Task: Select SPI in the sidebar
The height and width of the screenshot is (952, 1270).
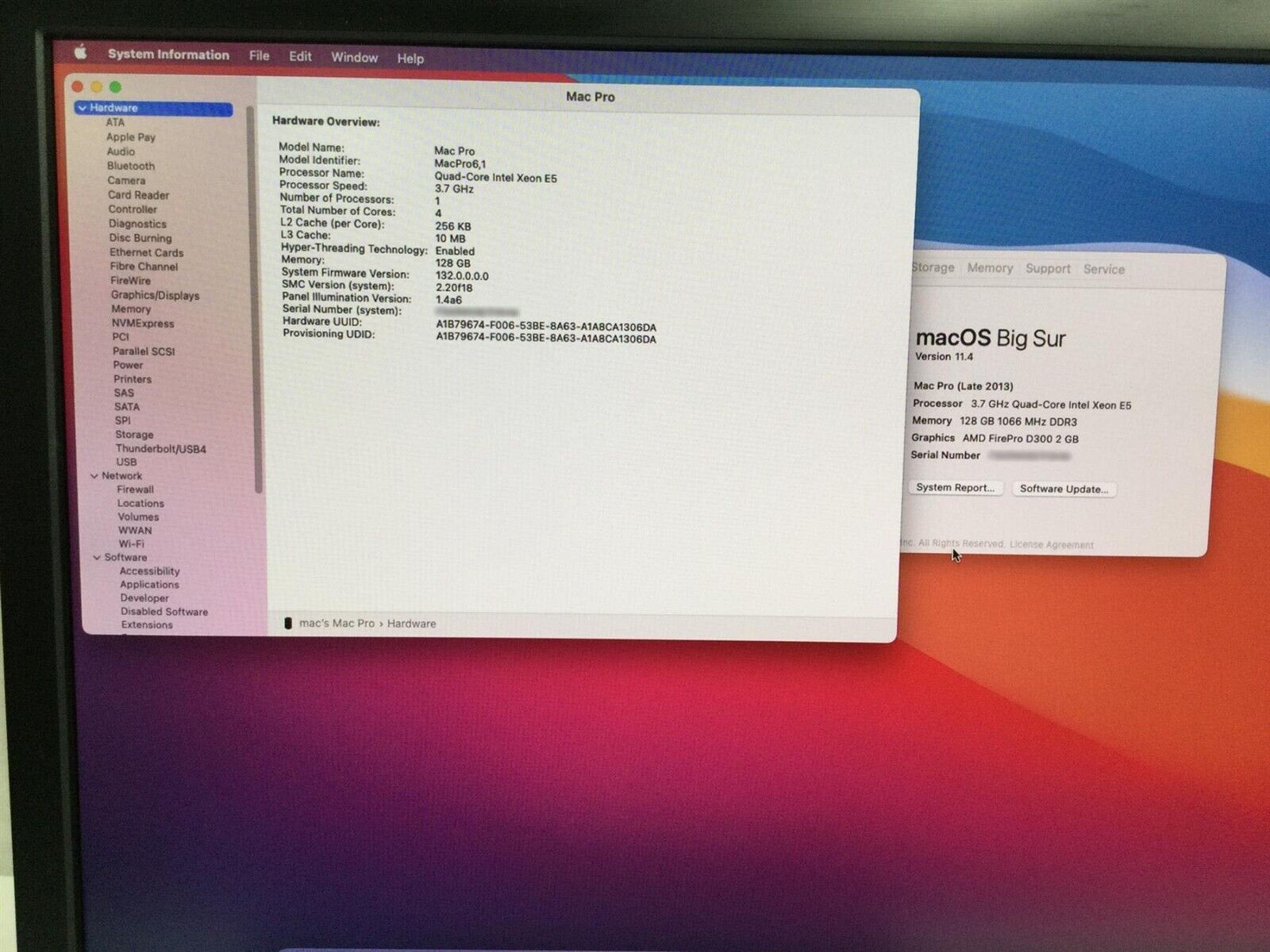Action: point(123,420)
